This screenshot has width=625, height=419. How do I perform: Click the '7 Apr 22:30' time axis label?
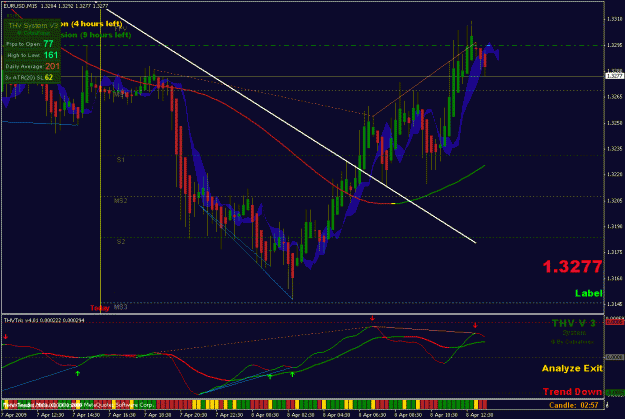point(229,415)
